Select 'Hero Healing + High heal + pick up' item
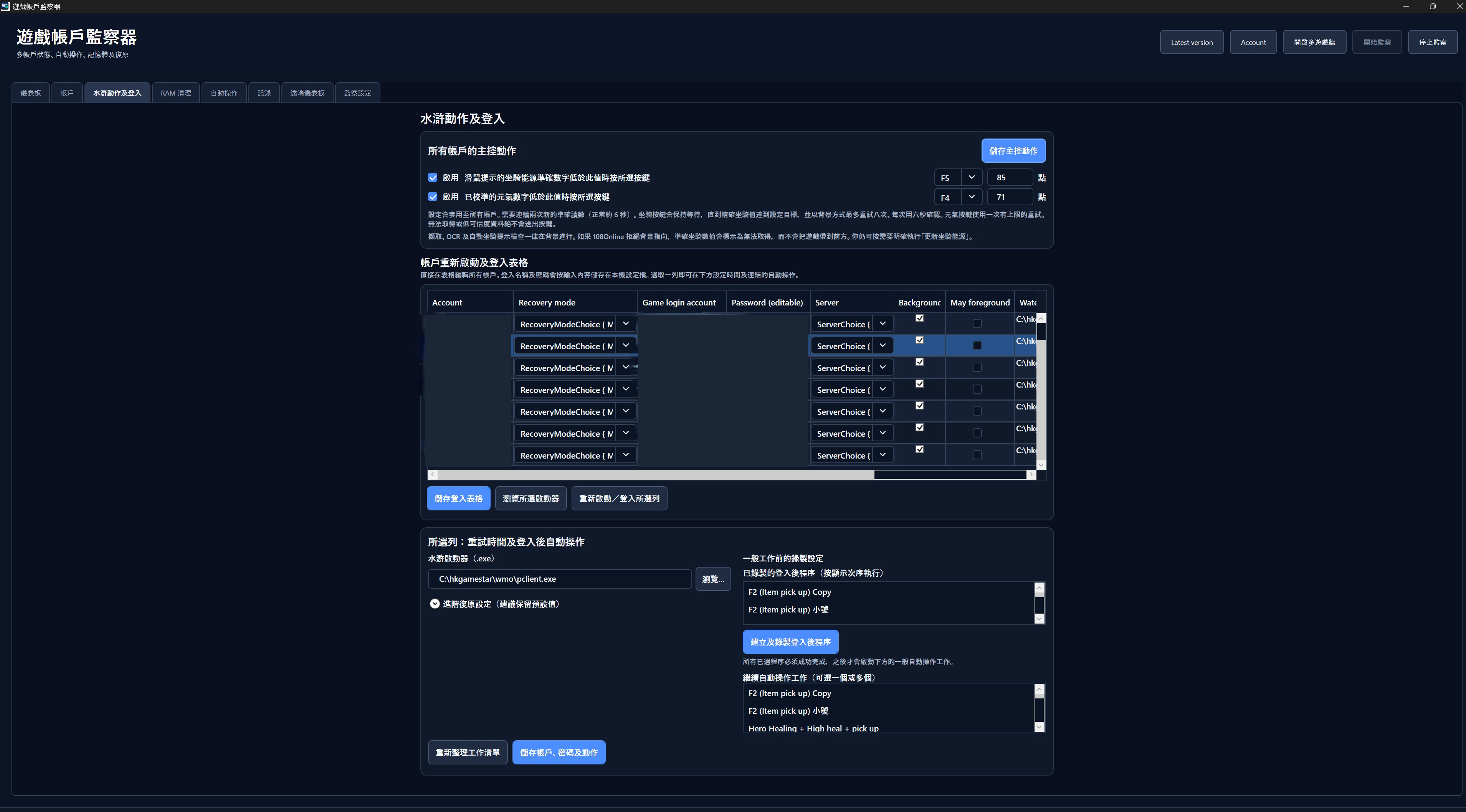This screenshot has height=812, width=1466. [888, 728]
